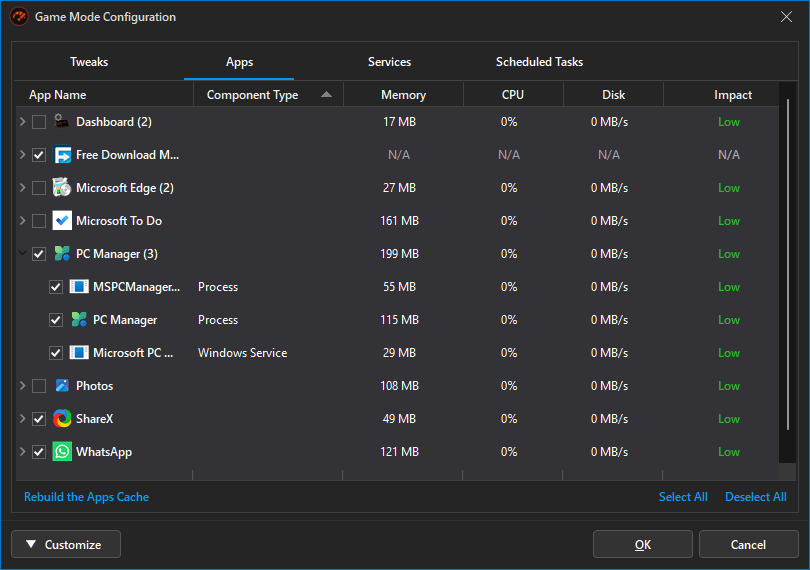Tick the Microsoft To Do checkbox

(39, 221)
